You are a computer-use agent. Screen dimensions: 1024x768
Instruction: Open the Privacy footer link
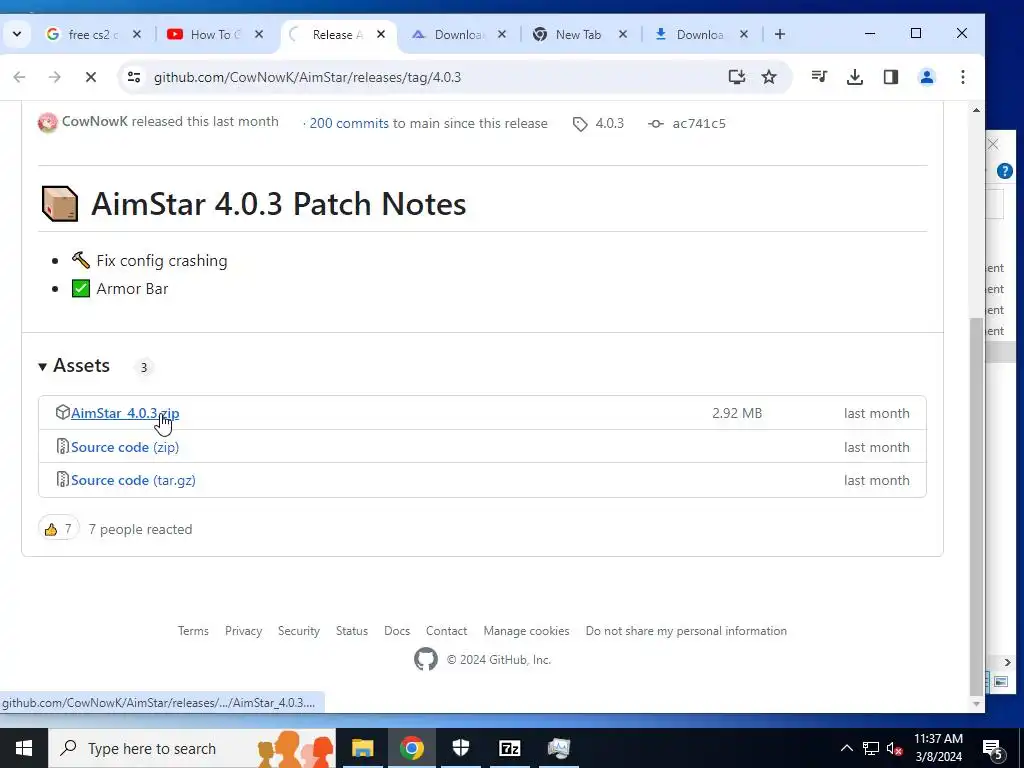coord(244,631)
